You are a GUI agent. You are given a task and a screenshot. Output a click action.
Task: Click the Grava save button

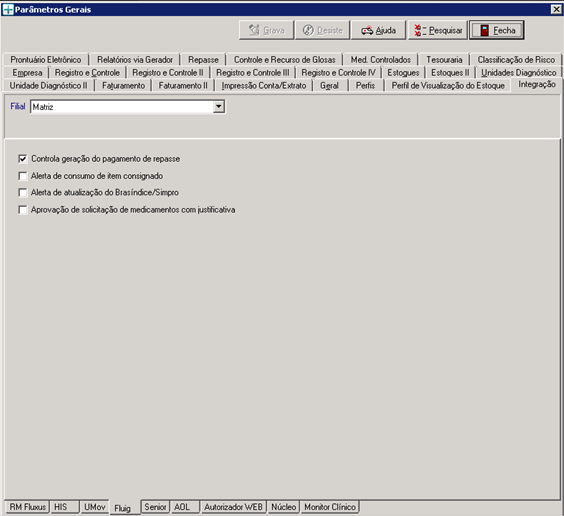tap(267, 30)
